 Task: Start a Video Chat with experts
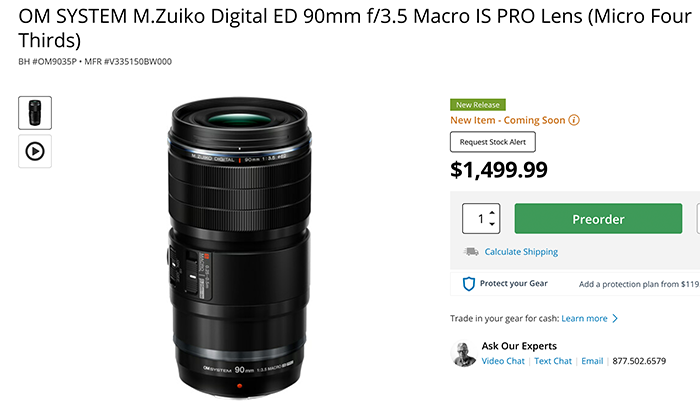coord(503,361)
